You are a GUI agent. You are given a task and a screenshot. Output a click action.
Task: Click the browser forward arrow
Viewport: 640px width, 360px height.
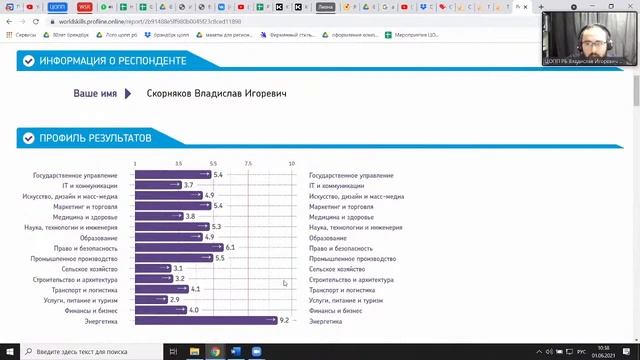pos(22,22)
